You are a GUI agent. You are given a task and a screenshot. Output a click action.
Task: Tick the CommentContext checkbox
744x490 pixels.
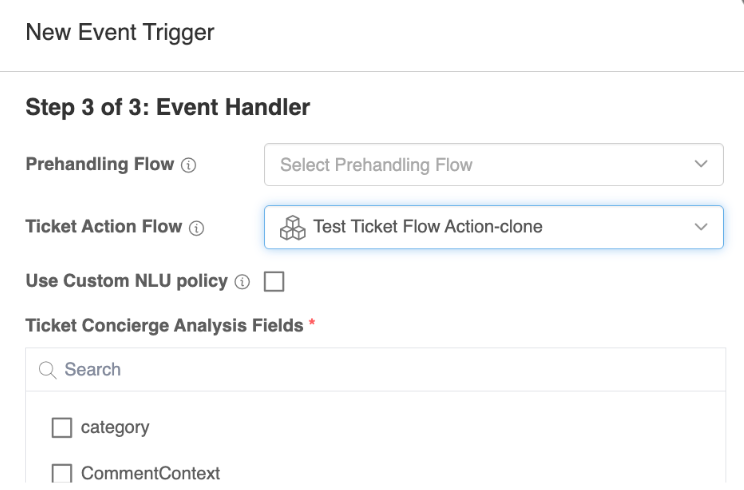tap(62, 473)
